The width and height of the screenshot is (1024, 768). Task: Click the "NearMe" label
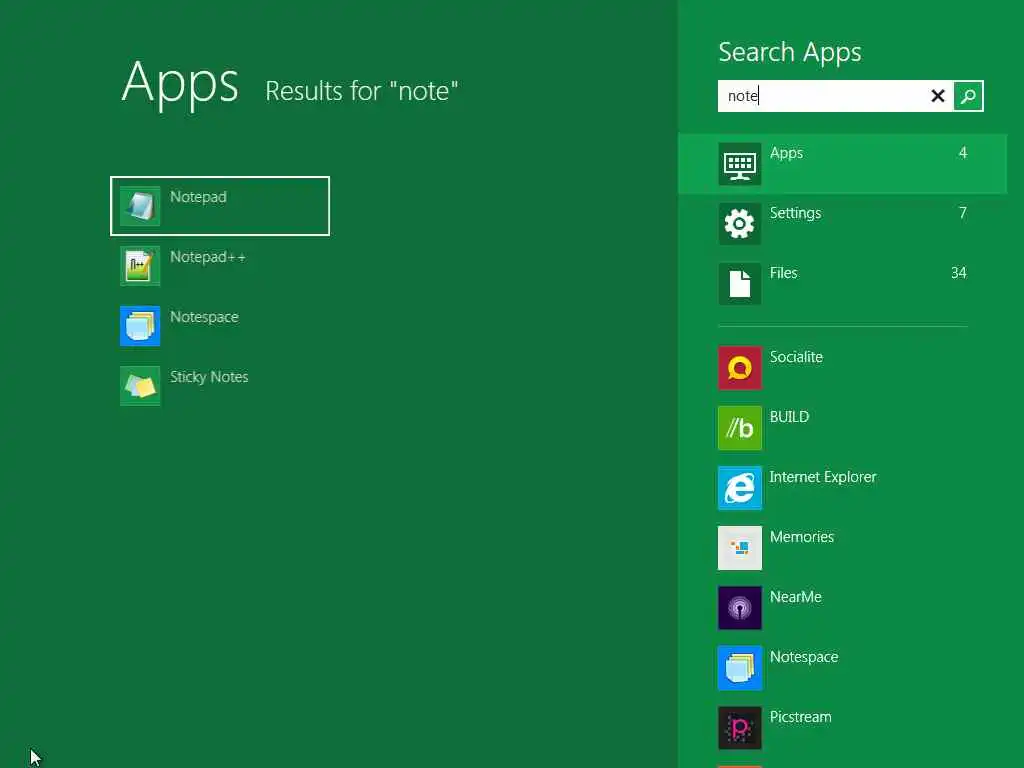[x=795, y=597]
